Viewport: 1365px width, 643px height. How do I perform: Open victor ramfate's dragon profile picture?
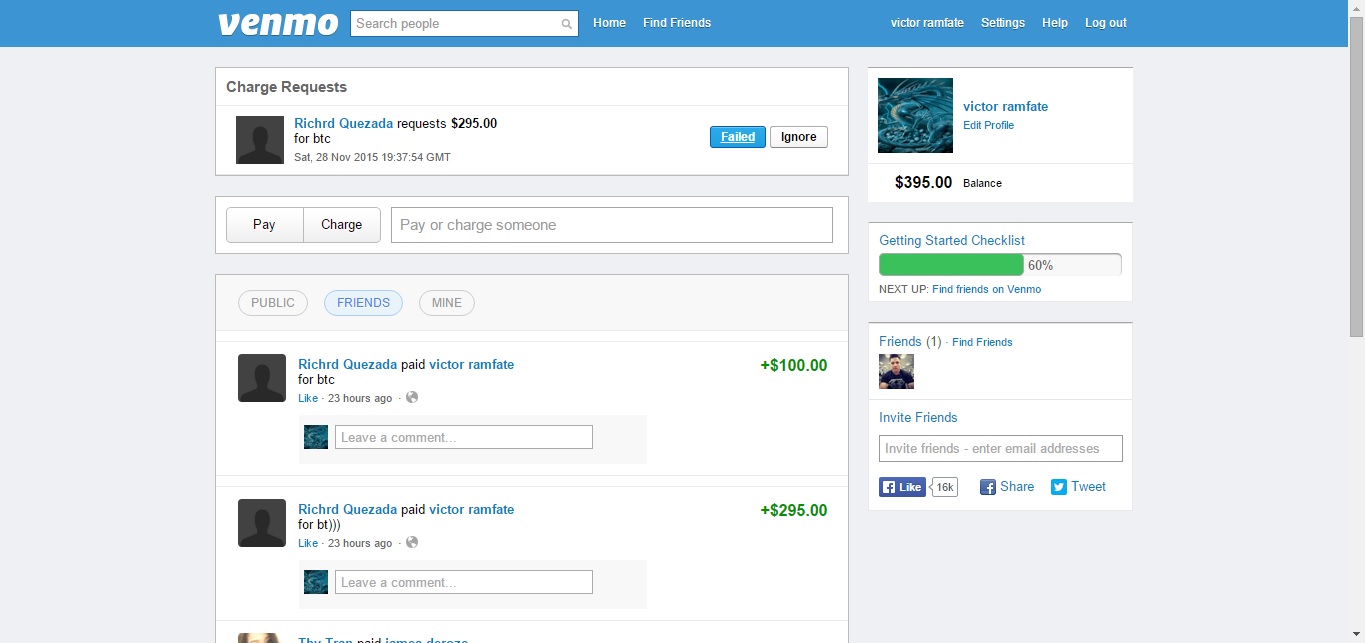915,115
